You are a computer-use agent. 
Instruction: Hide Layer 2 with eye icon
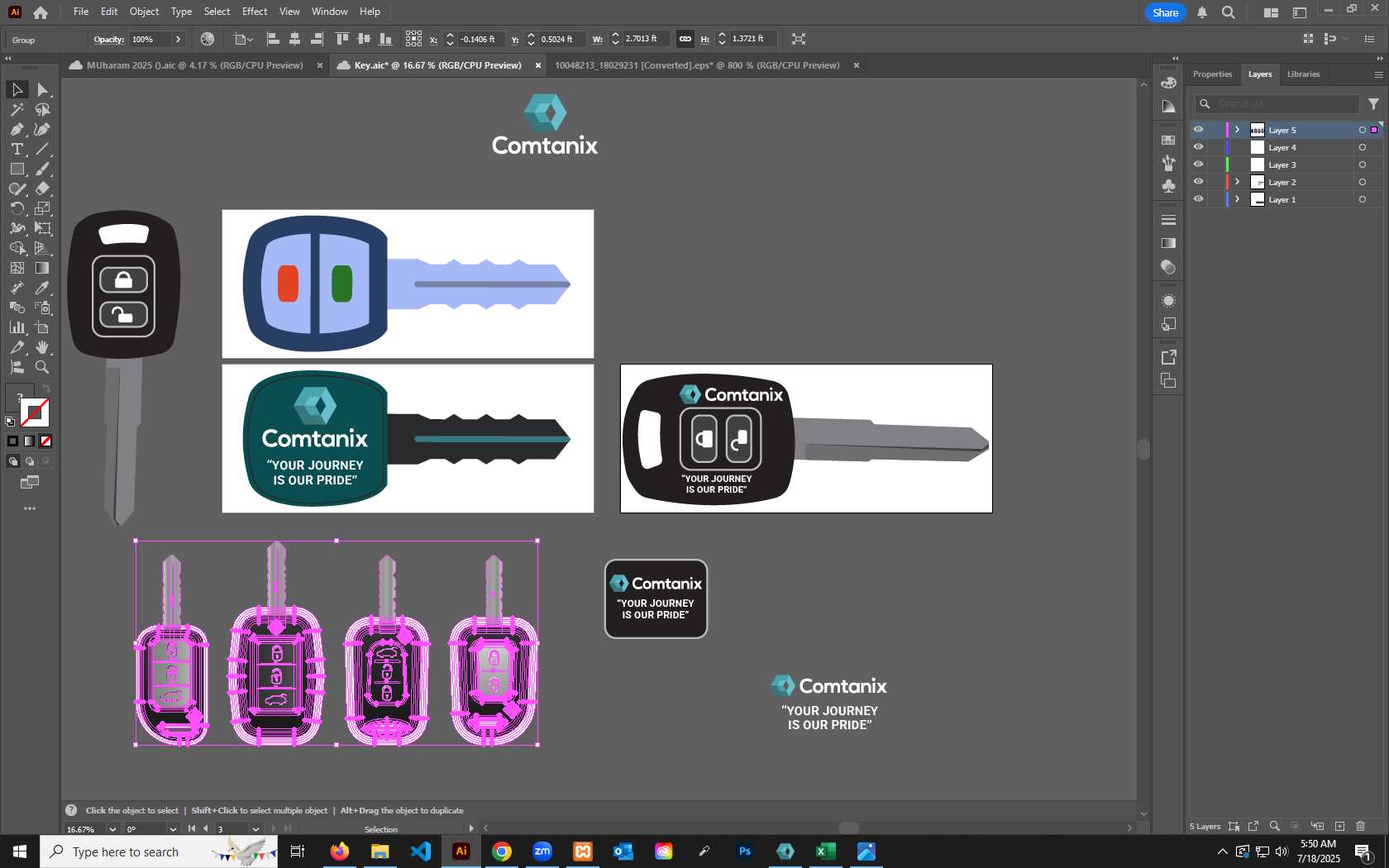coord(1198,182)
